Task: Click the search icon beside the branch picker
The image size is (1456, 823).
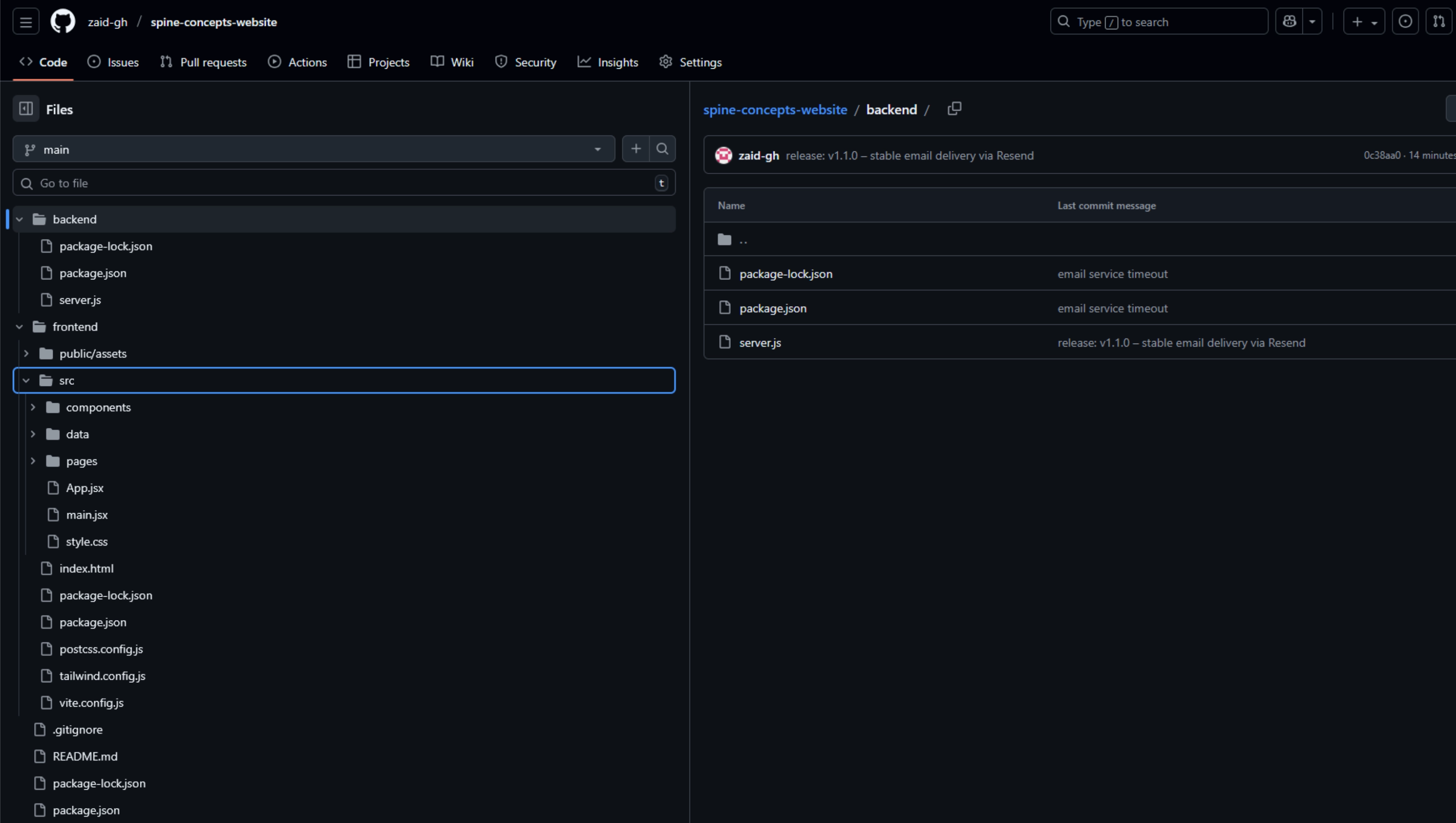Action: pyautogui.click(x=663, y=149)
